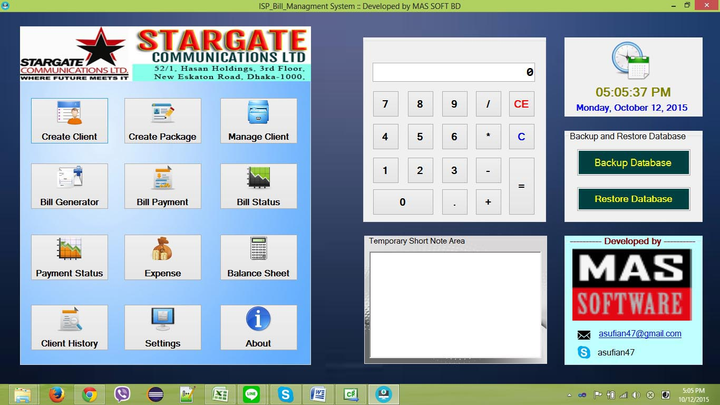Open the asufian47@gmail.com email link
Viewport: 720px width, 405px height.
[x=640, y=334]
